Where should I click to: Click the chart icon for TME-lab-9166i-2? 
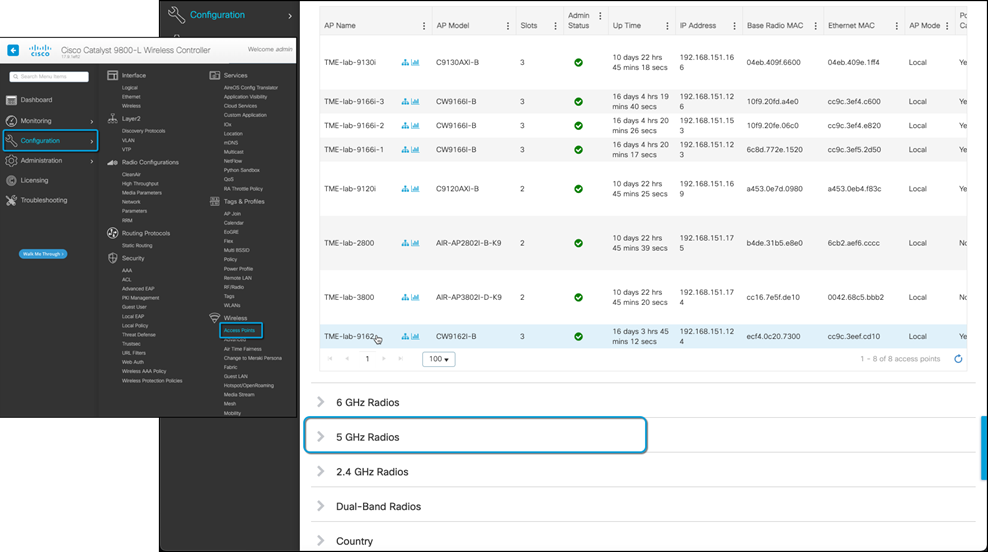(x=415, y=125)
